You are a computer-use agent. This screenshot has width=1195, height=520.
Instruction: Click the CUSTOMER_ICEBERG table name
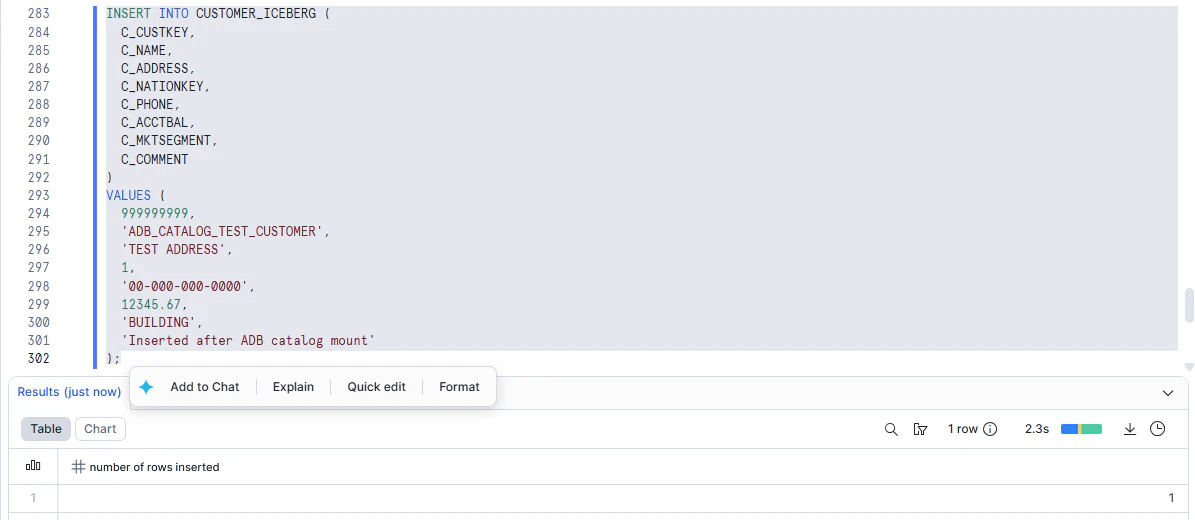256,14
